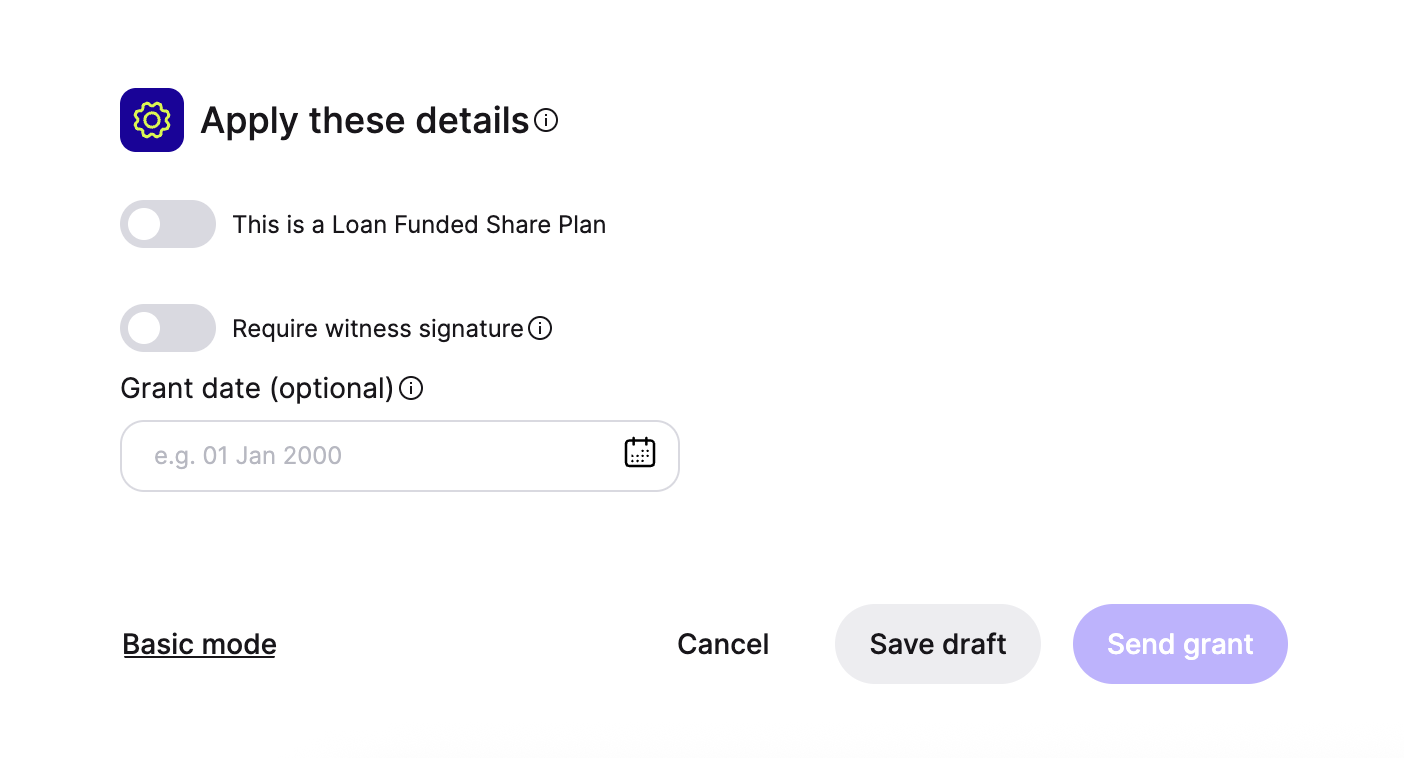1404x758 pixels.
Task: Switch to Basic mode link
Action: (x=199, y=644)
